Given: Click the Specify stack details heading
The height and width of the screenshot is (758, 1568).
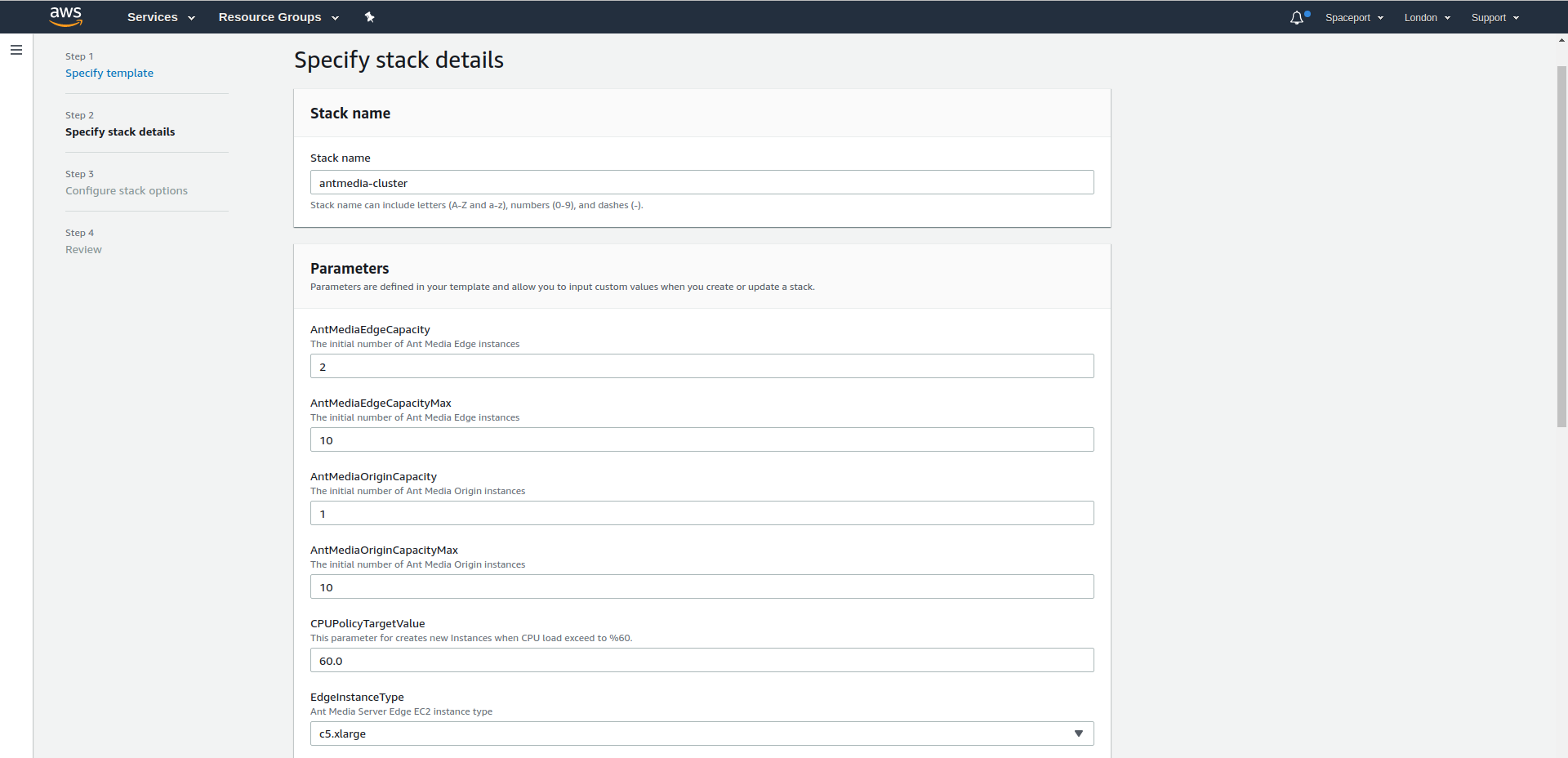Looking at the screenshot, I should click(x=399, y=60).
